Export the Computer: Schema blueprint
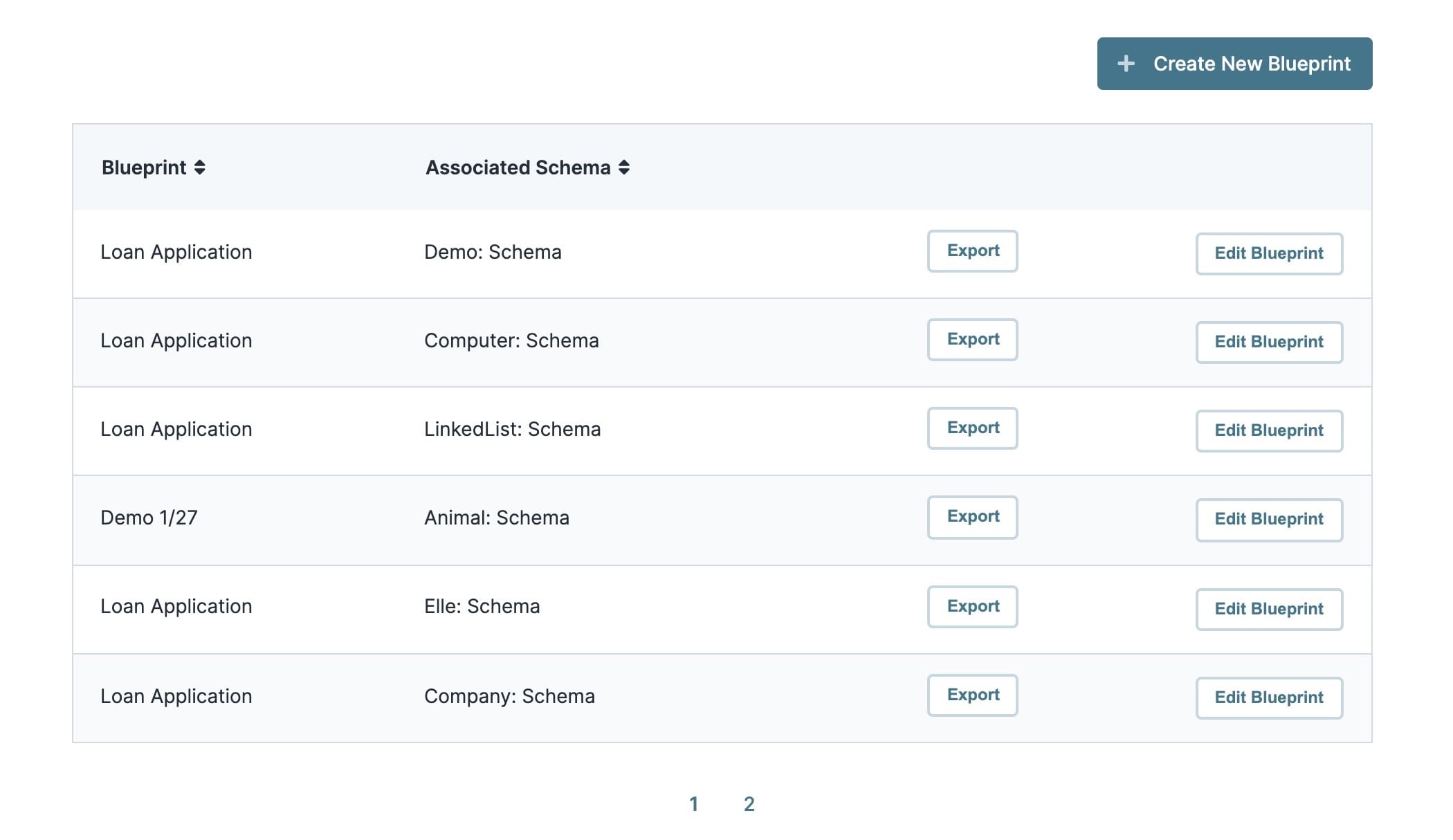The image size is (1453, 840). pyautogui.click(x=972, y=340)
